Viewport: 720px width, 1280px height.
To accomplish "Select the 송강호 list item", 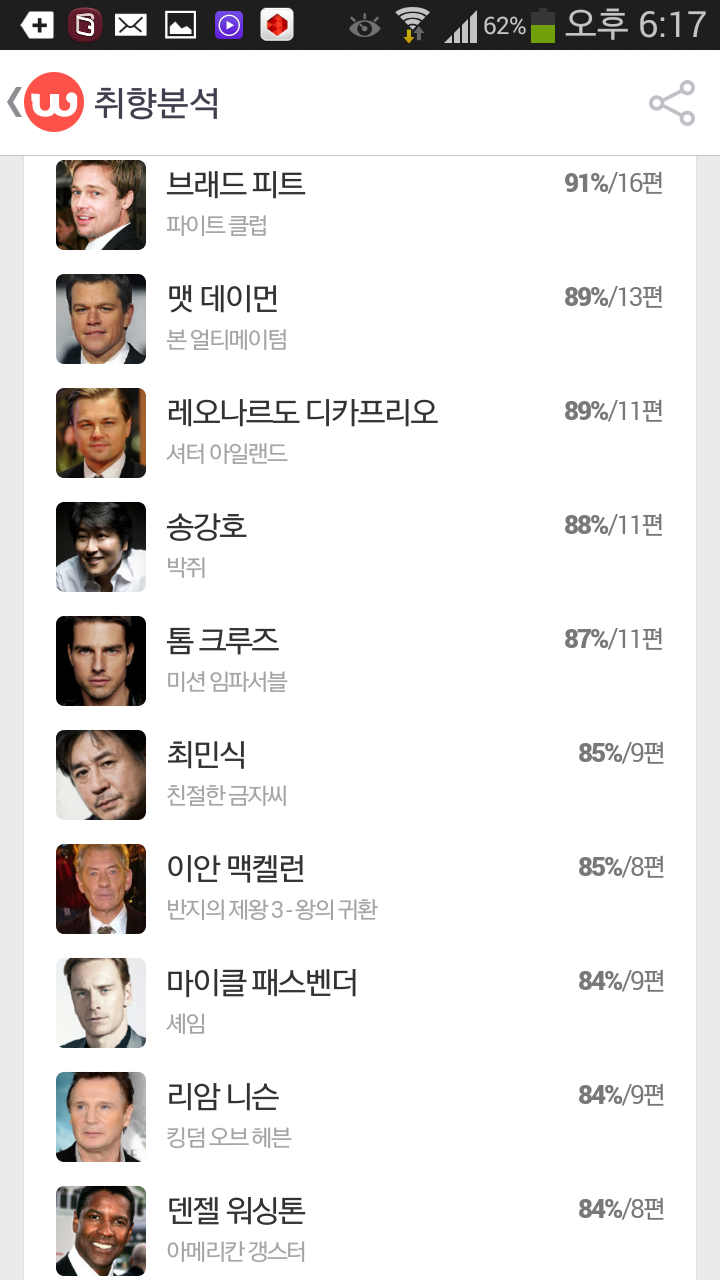I will coord(360,547).
